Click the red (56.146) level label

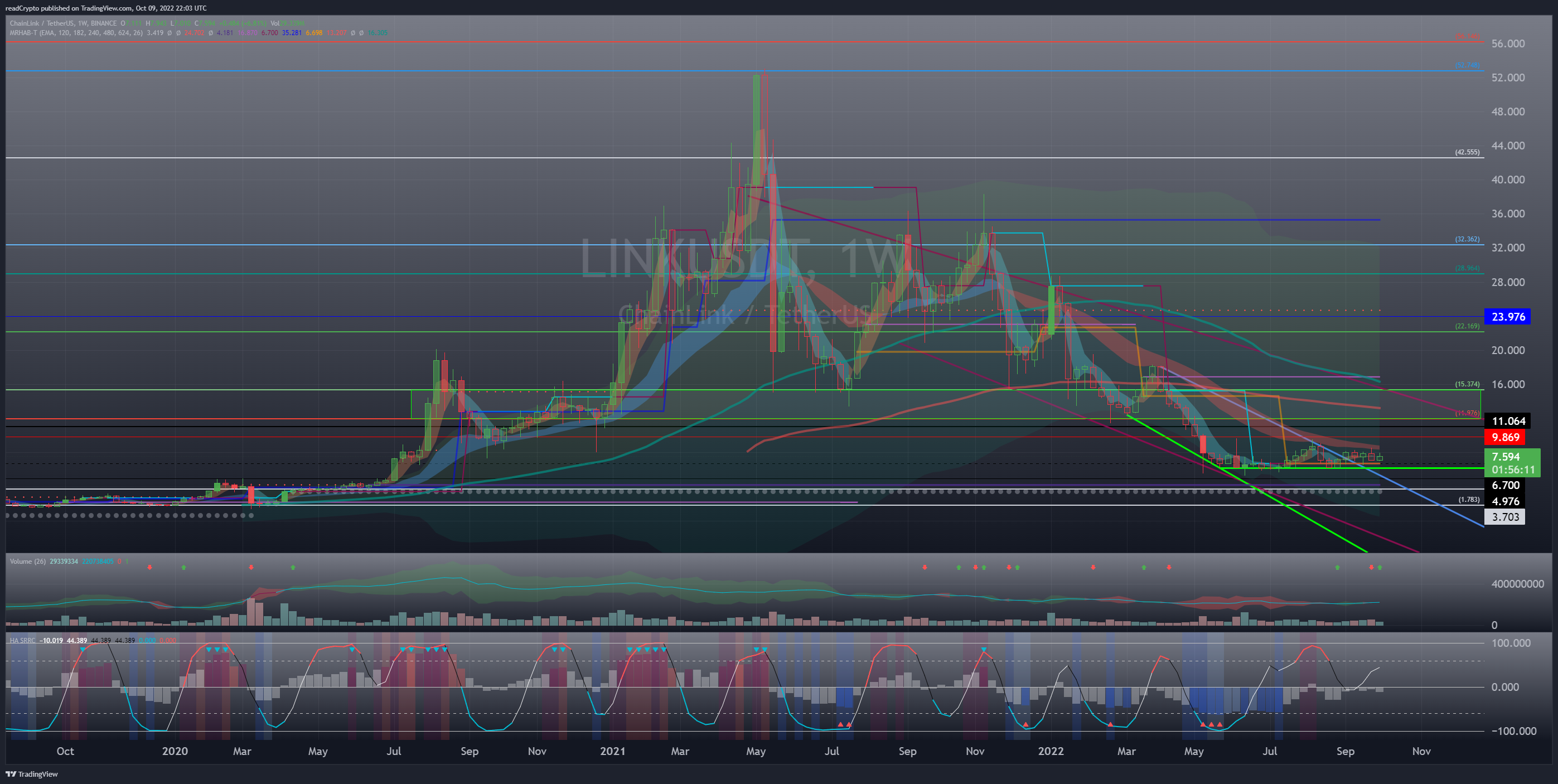[x=1467, y=36]
